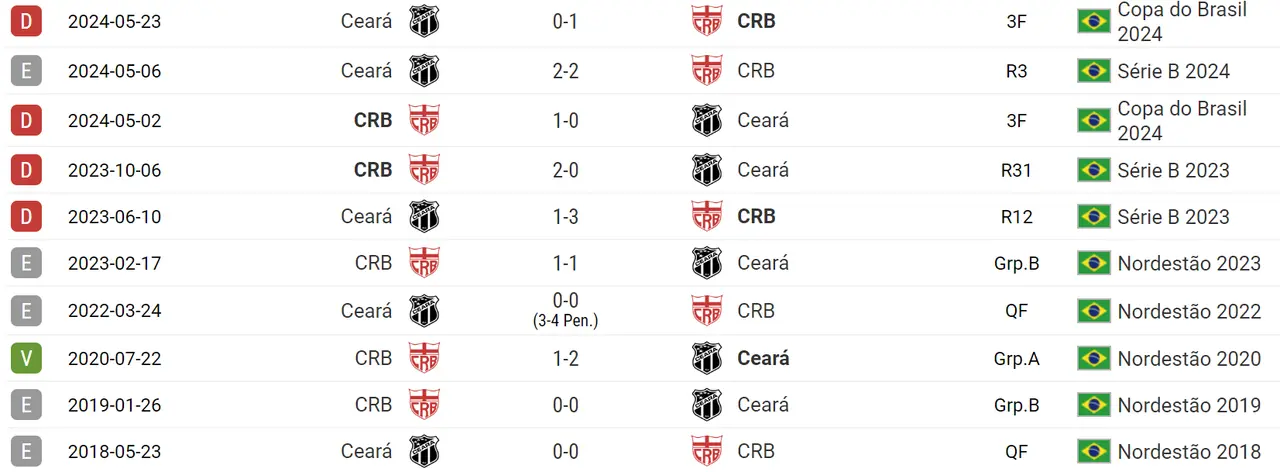Click the 2019-01-26 match date
Screen dimensions: 1280x472
pyautogui.click(x=114, y=405)
